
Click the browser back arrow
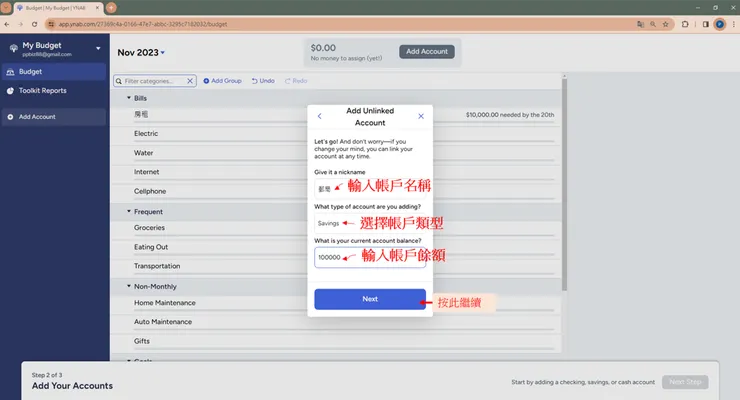(x=7, y=24)
